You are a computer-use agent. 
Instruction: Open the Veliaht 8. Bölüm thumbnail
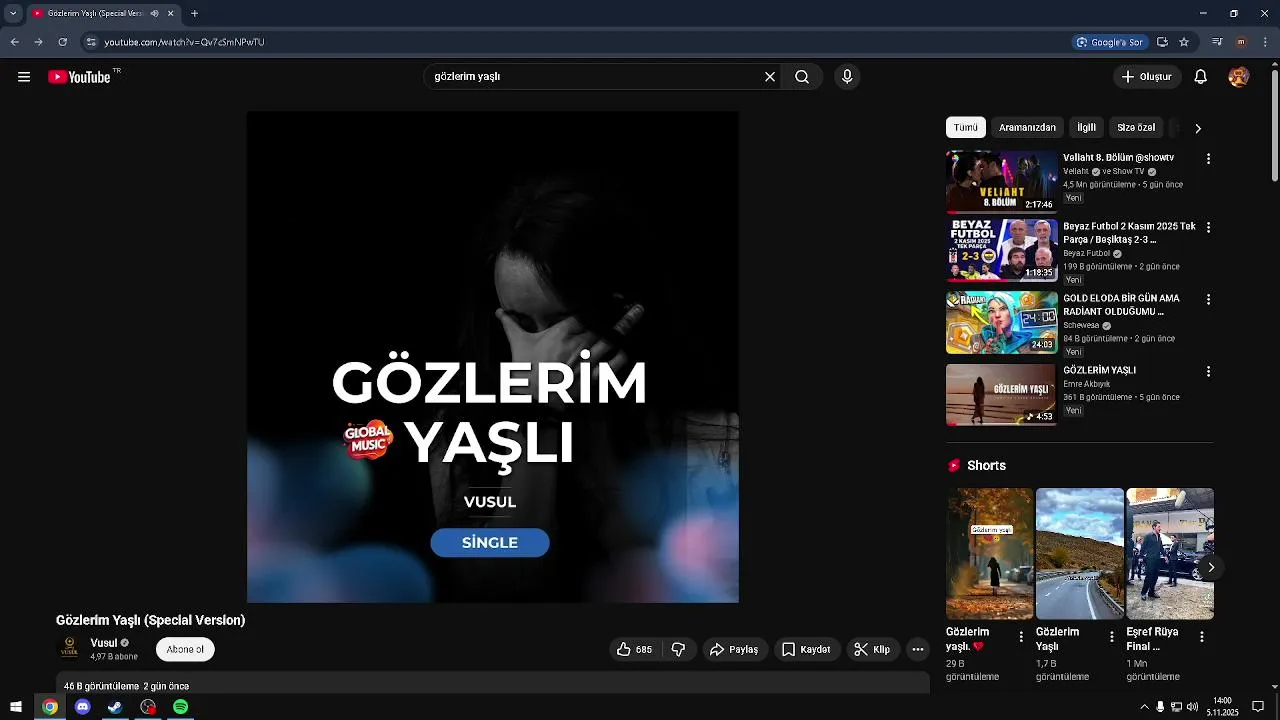(x=1002, y=182)
